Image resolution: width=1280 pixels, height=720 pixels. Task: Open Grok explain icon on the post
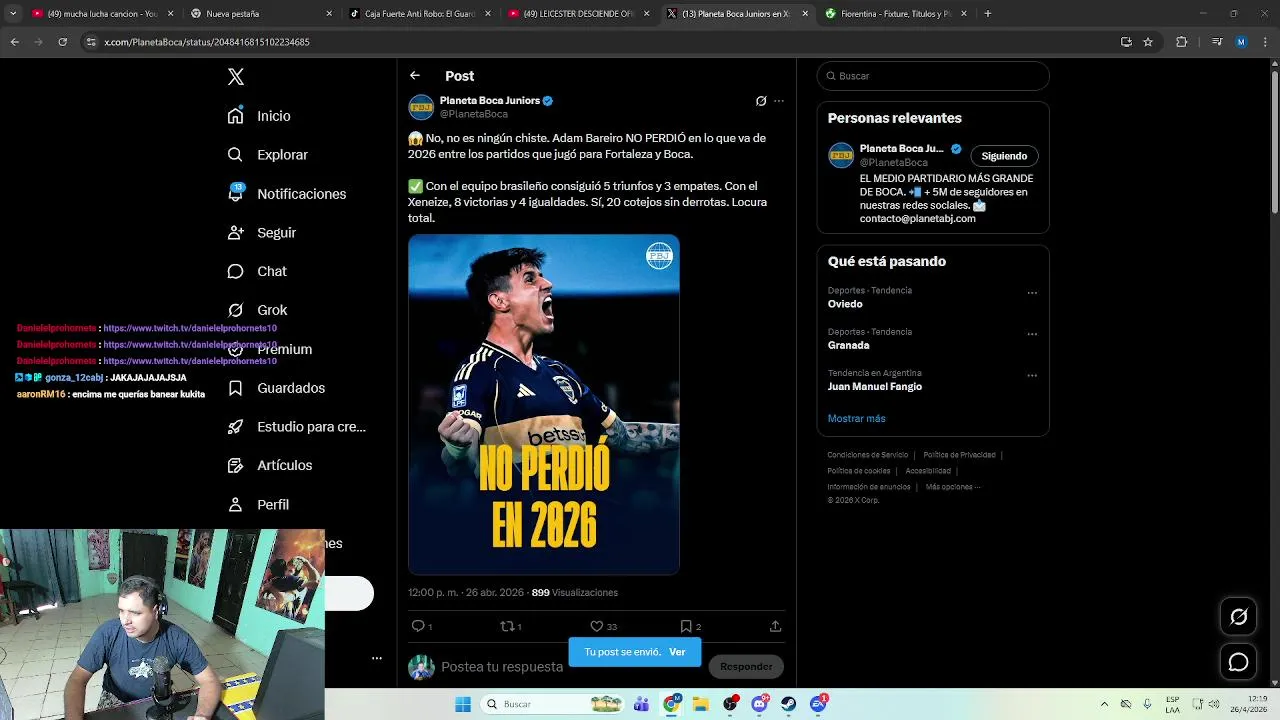[x=761, y=101]
